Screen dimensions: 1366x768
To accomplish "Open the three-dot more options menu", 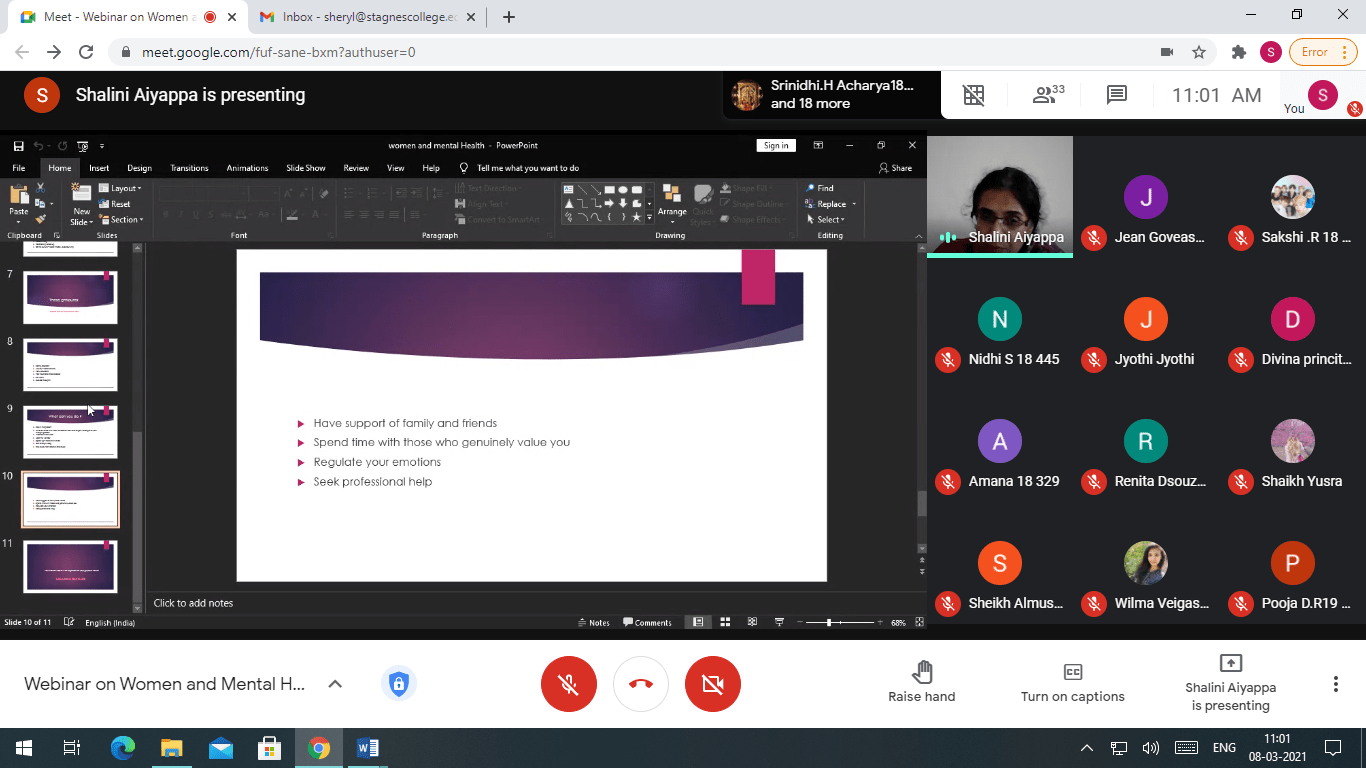I will click(x=1335, y=684).
